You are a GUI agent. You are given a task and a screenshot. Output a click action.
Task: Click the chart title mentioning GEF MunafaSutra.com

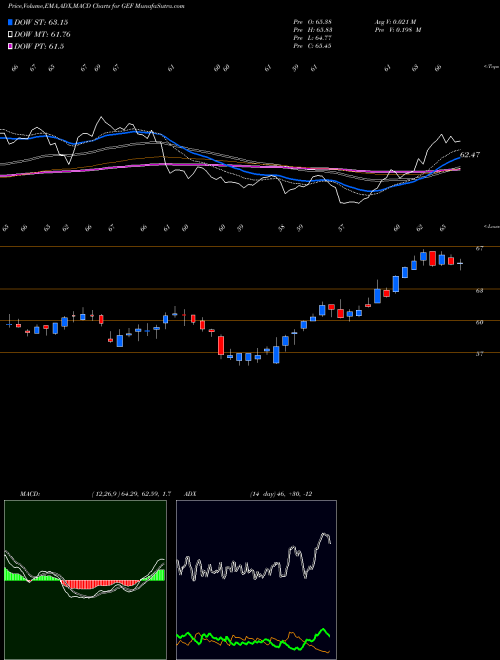96,6
